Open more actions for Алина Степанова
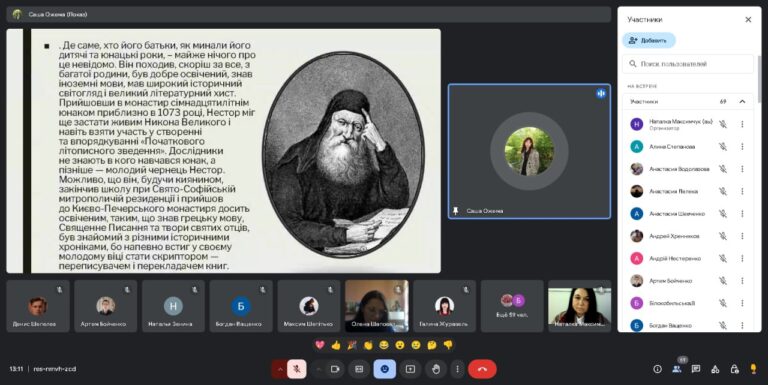This screenshot has height=385, width=768. coord(742,146)
